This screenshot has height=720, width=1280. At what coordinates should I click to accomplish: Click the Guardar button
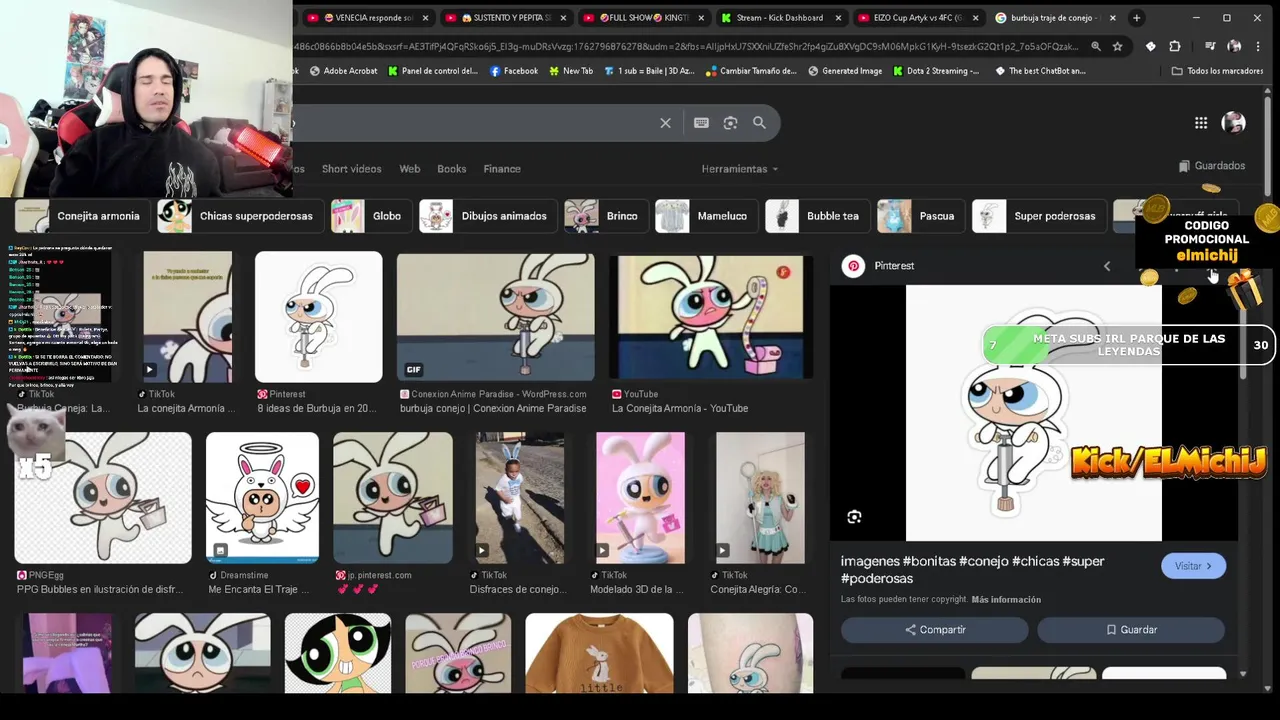coord(1131,630)
